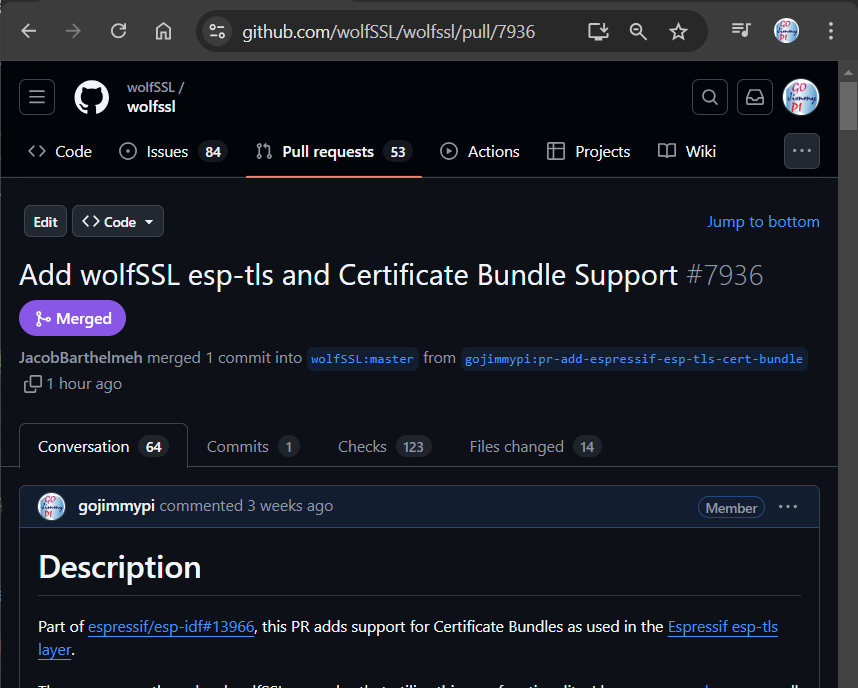Click the 1 hour ago merge time
This screenshot has height=688, width=858.
click(x=84, y=384)
